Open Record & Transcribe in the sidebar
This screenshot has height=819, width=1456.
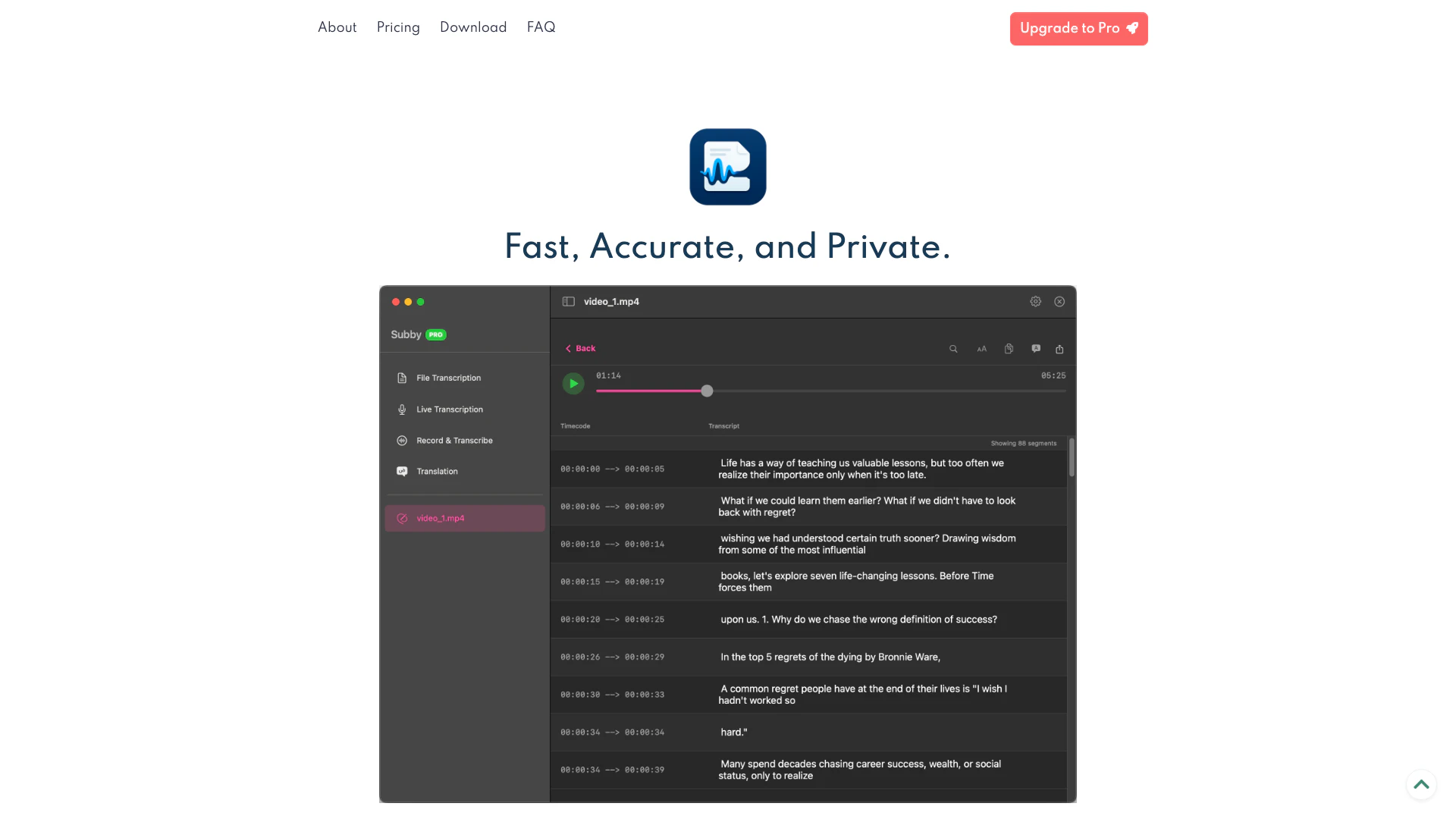tap(454, 441)
